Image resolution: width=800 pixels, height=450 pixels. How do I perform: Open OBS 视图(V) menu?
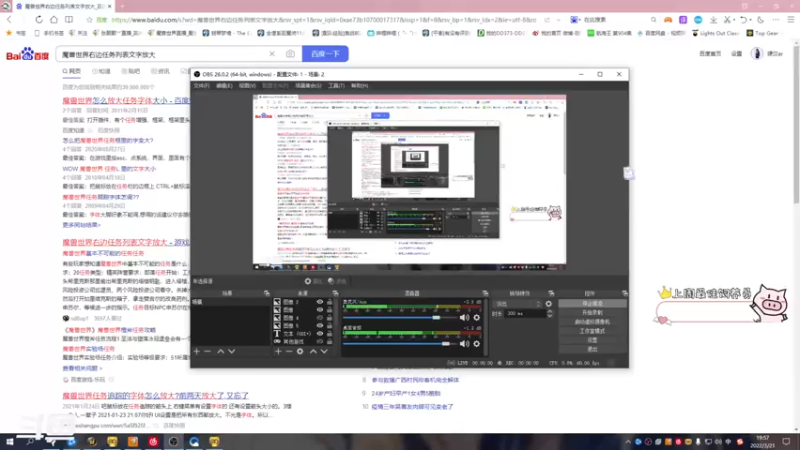(247, 86)
